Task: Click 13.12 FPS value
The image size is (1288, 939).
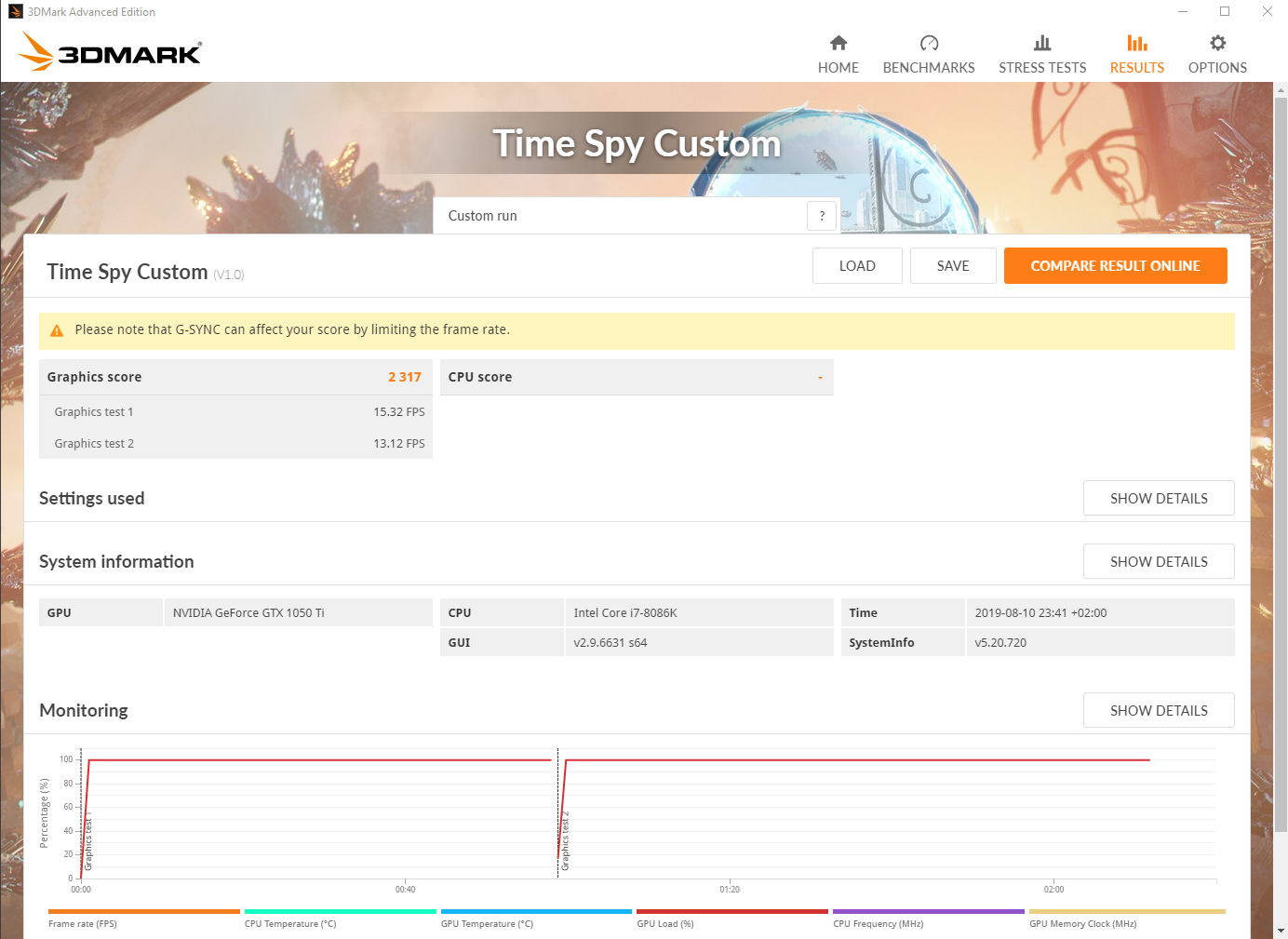Action: coord(399,443)
